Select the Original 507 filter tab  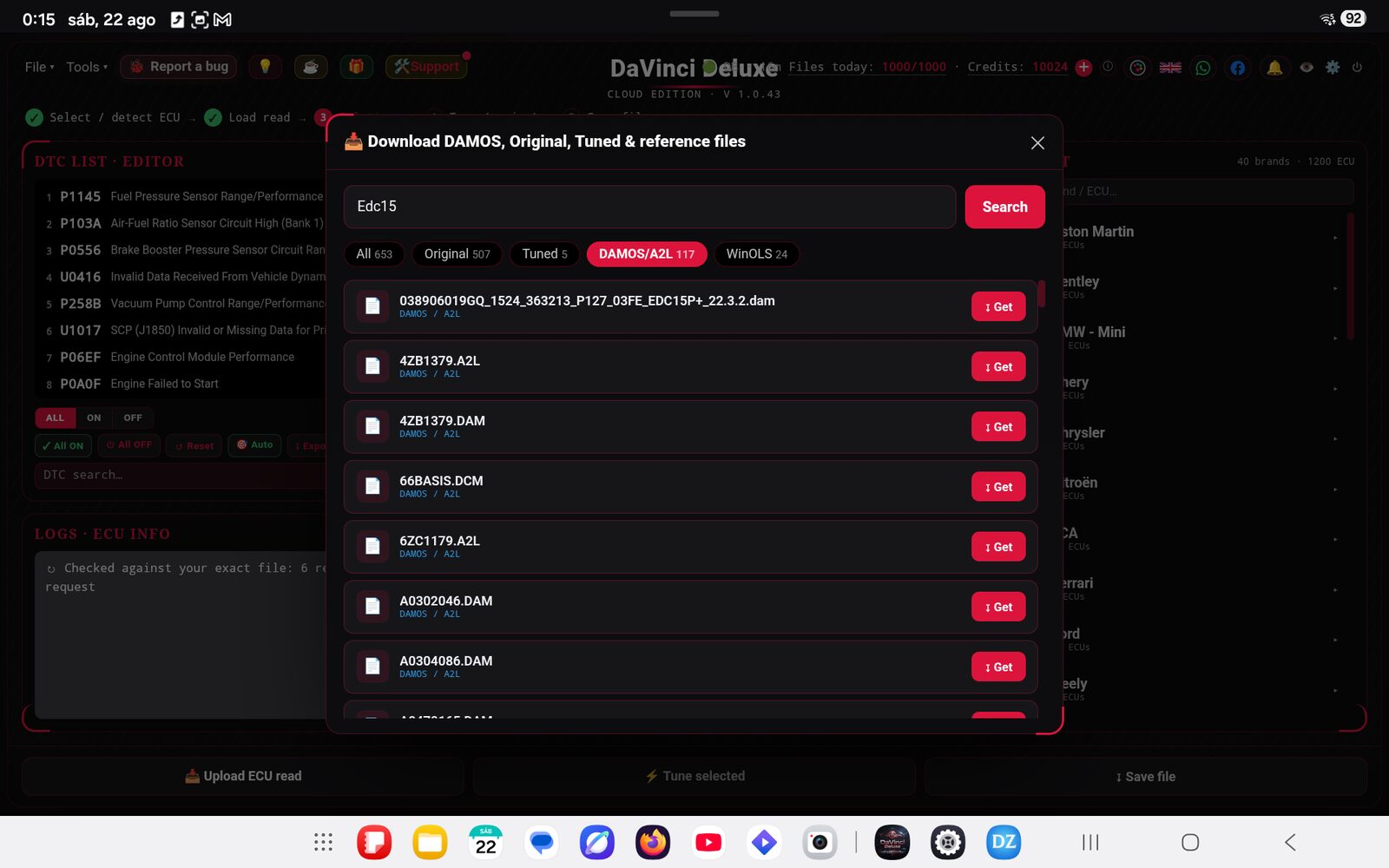(x=458, y=254)
